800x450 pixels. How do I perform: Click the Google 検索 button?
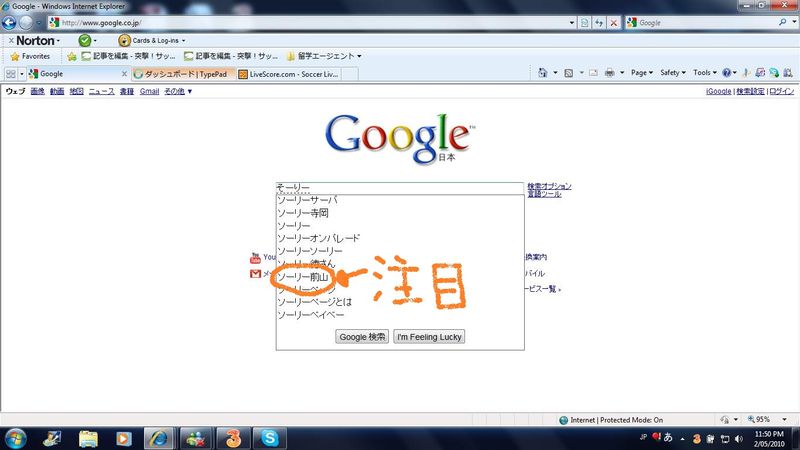point(362,337)
